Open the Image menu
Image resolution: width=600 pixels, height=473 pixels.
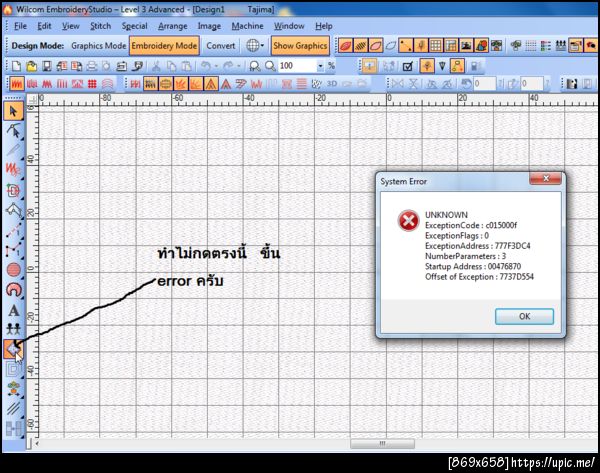[x=209, y=26]
